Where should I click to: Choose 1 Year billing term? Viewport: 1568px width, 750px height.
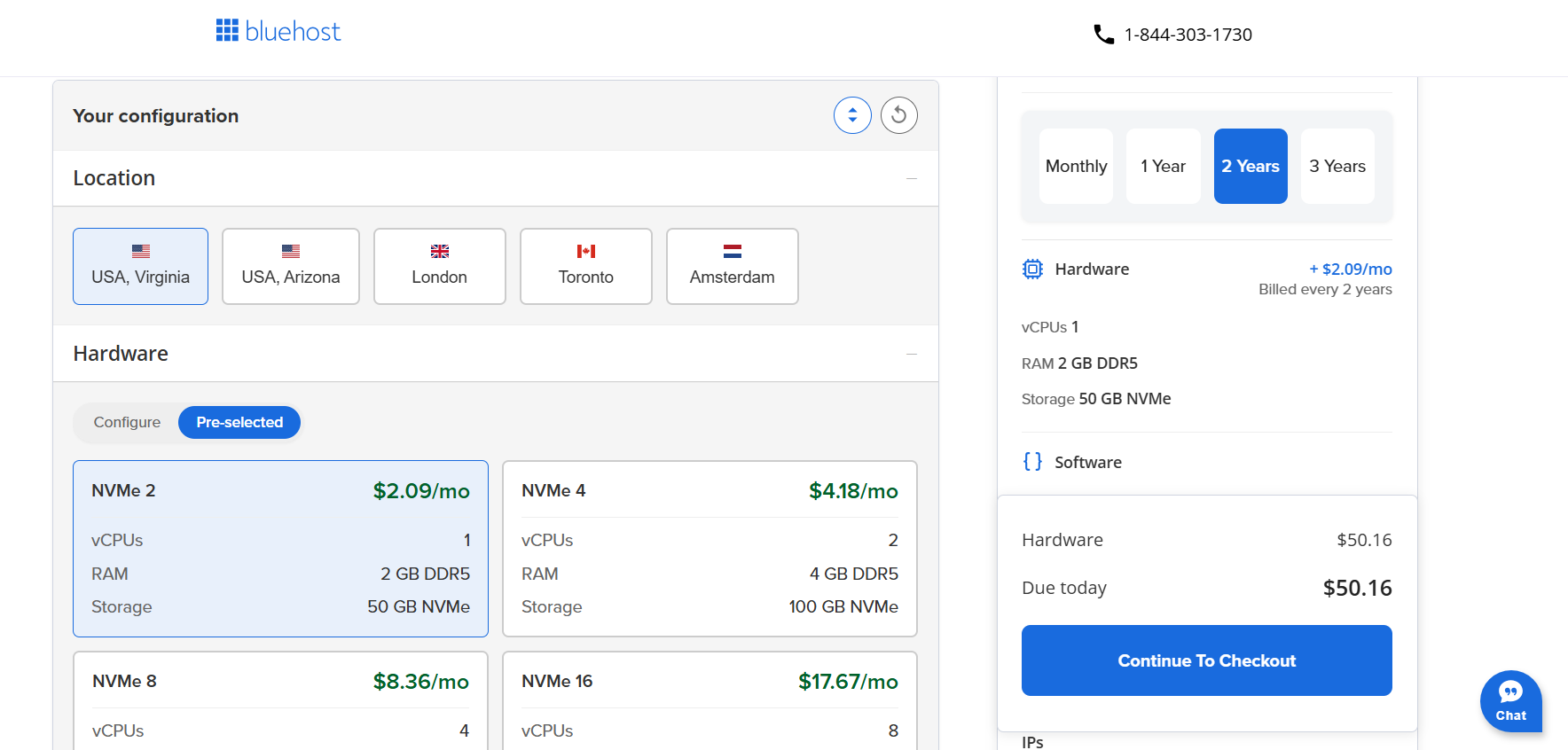point(1163,166)
